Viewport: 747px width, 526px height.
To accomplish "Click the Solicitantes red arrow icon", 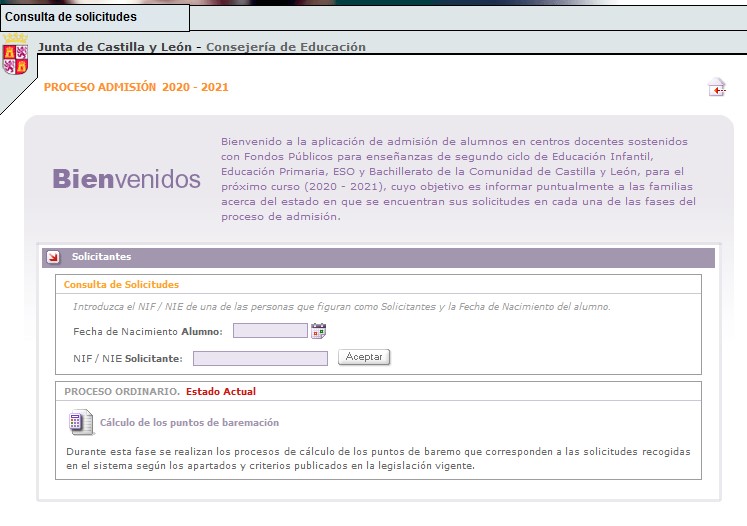I will click(x=53, y=257).
